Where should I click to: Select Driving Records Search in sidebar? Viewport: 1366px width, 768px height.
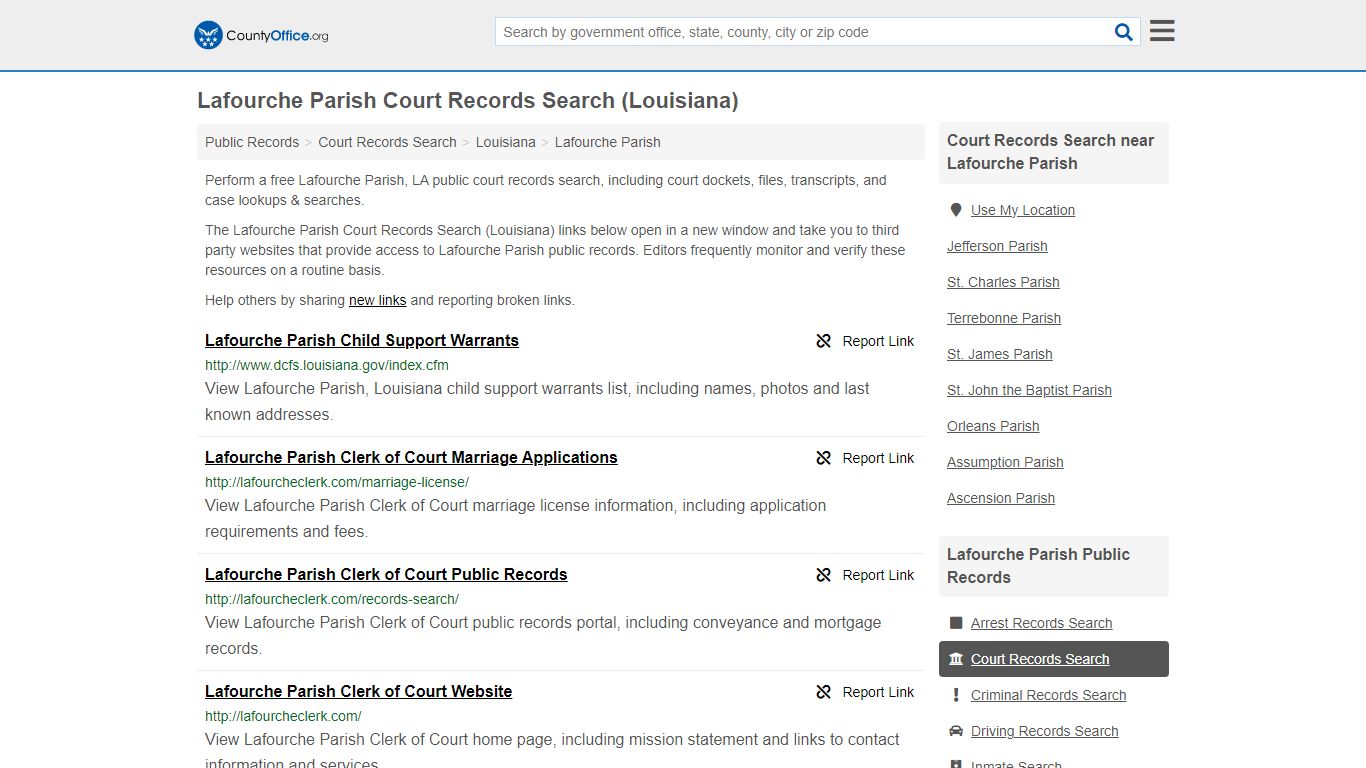[1044, 731]
